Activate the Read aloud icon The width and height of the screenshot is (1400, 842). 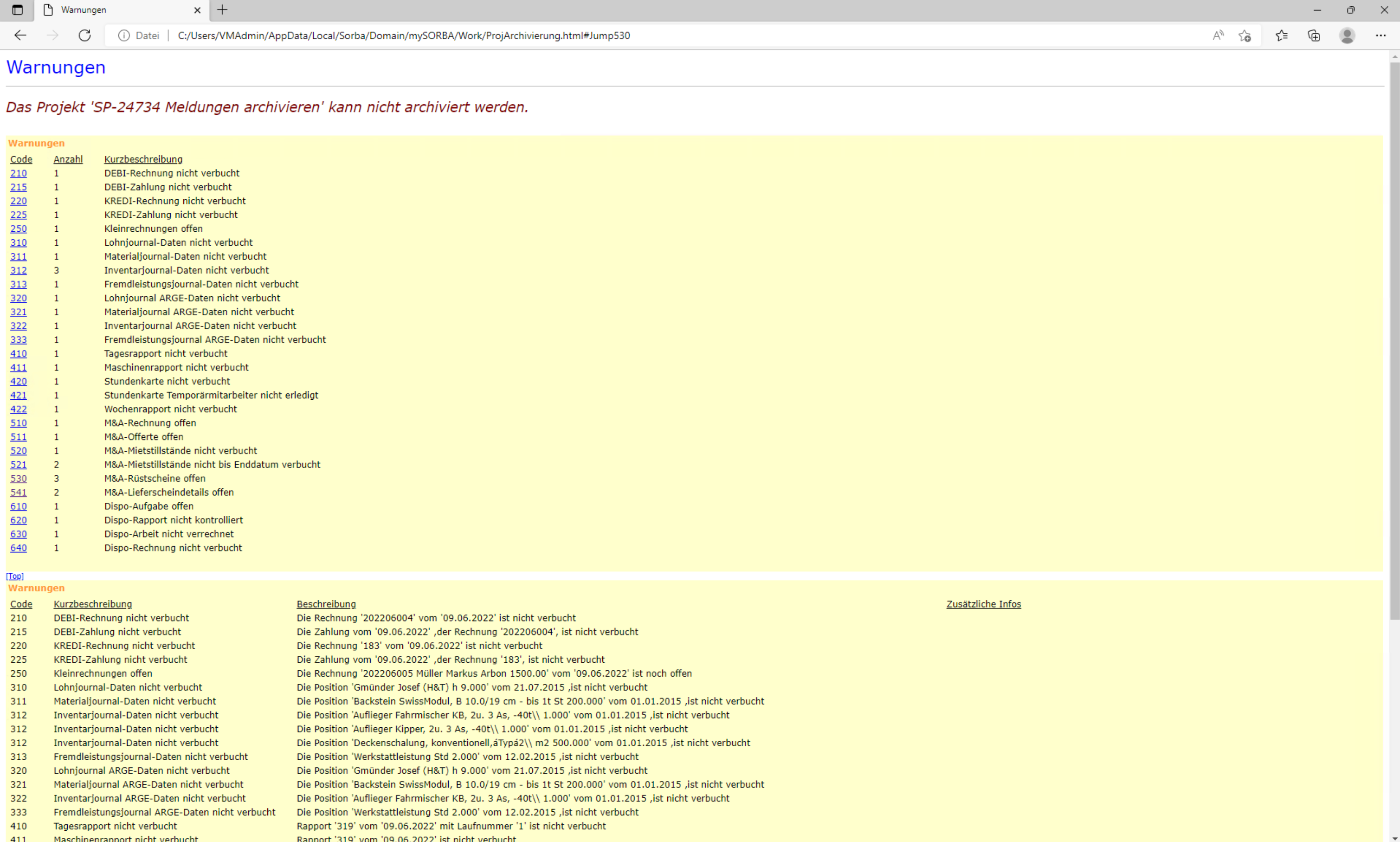(x=1218, y=35)
